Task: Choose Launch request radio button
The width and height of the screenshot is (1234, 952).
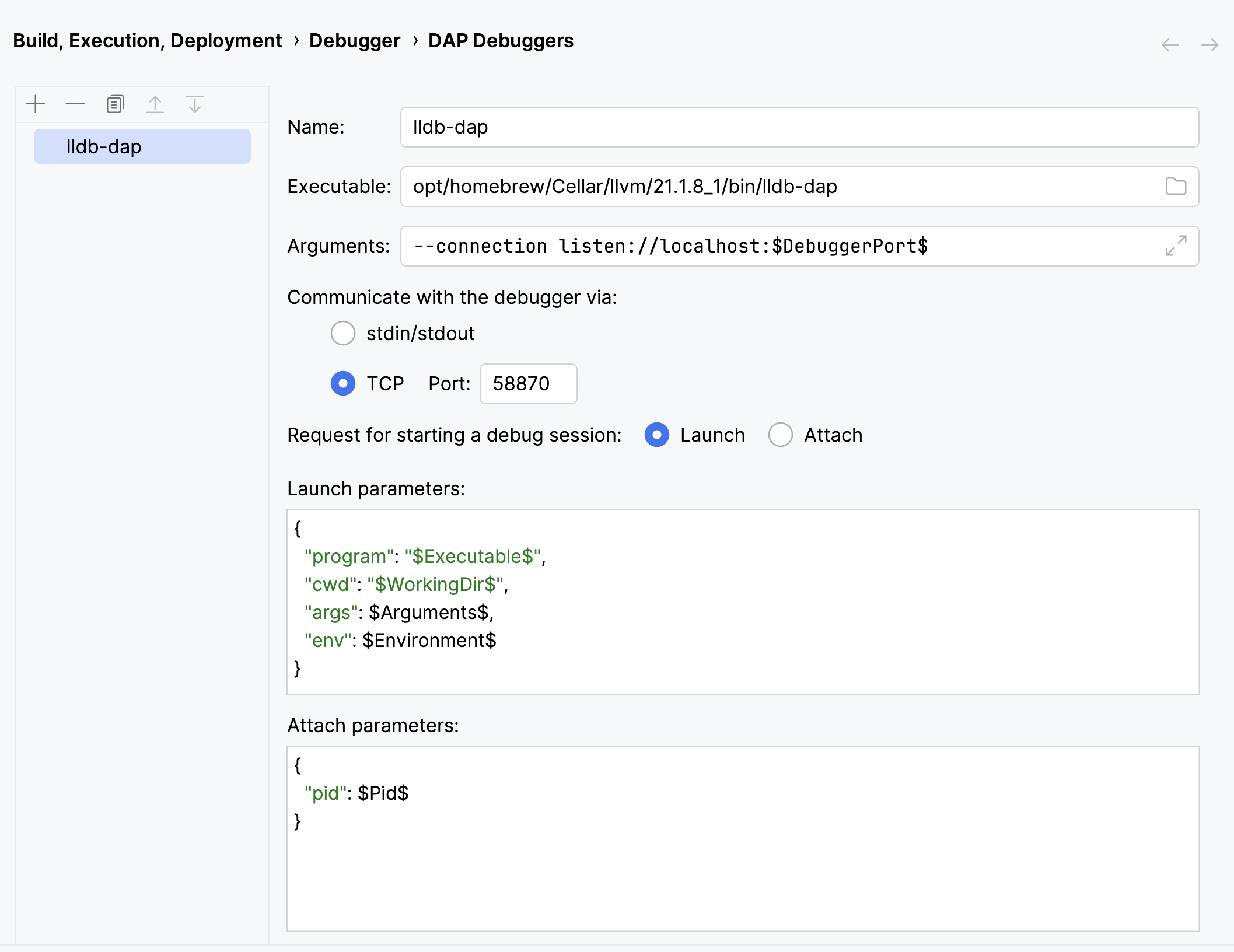Action: coord(657,435)
